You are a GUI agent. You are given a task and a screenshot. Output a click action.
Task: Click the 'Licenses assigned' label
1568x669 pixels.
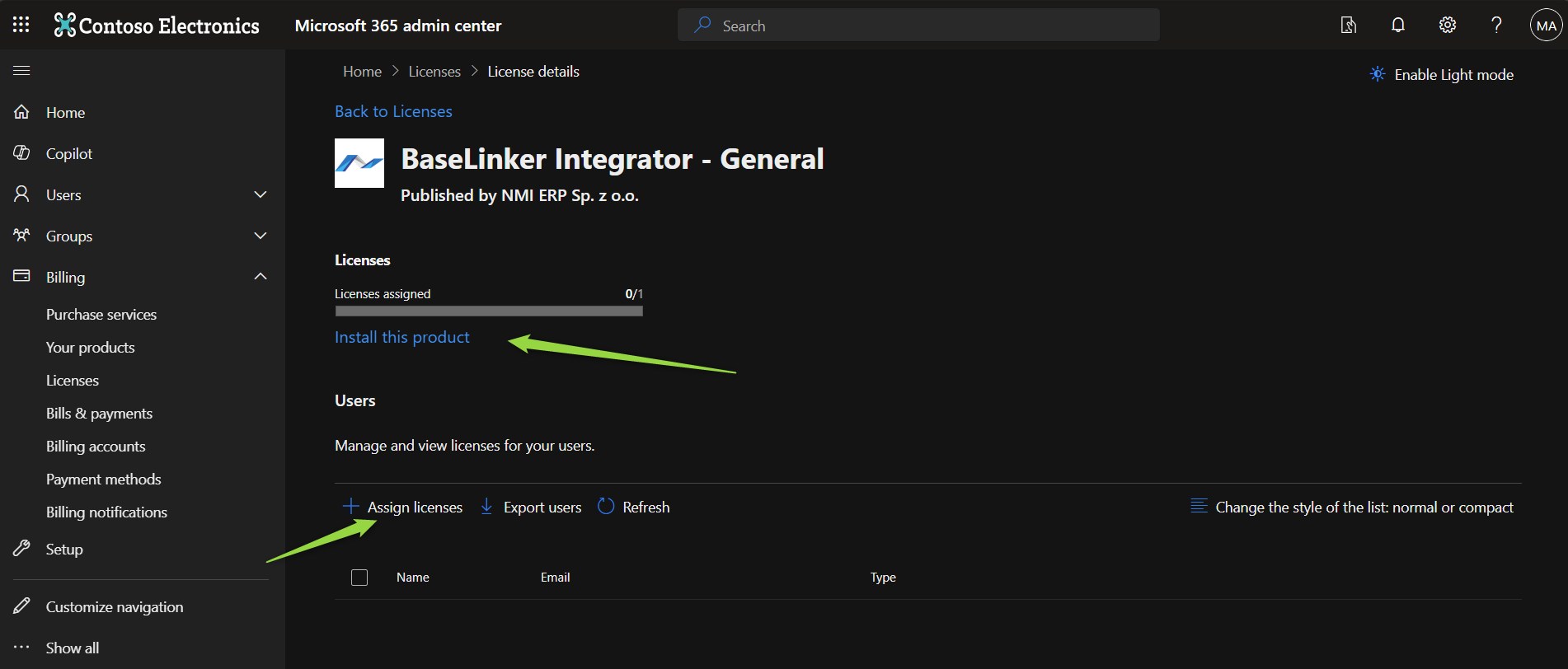pos(383,294)
